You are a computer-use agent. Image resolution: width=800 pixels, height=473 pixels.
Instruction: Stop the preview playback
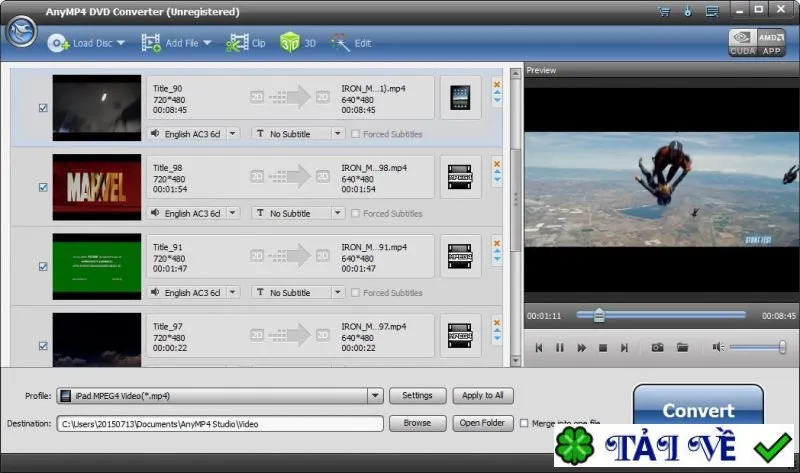[603, 348]
